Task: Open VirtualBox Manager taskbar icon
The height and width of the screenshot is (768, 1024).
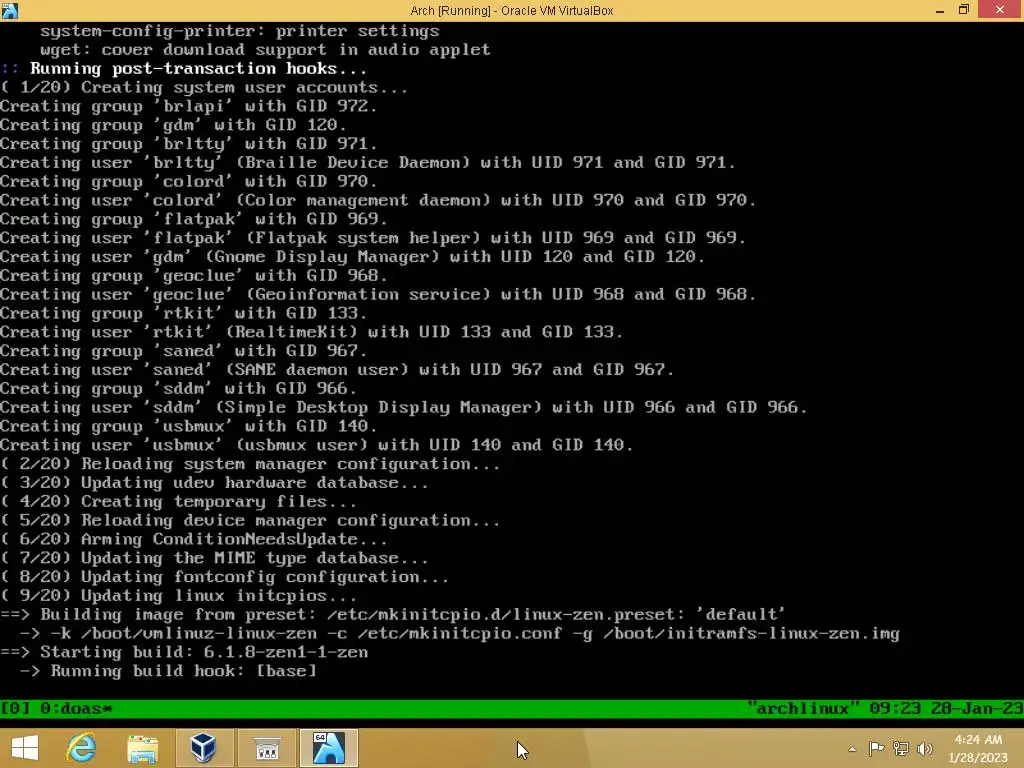Action: [203, 748]
